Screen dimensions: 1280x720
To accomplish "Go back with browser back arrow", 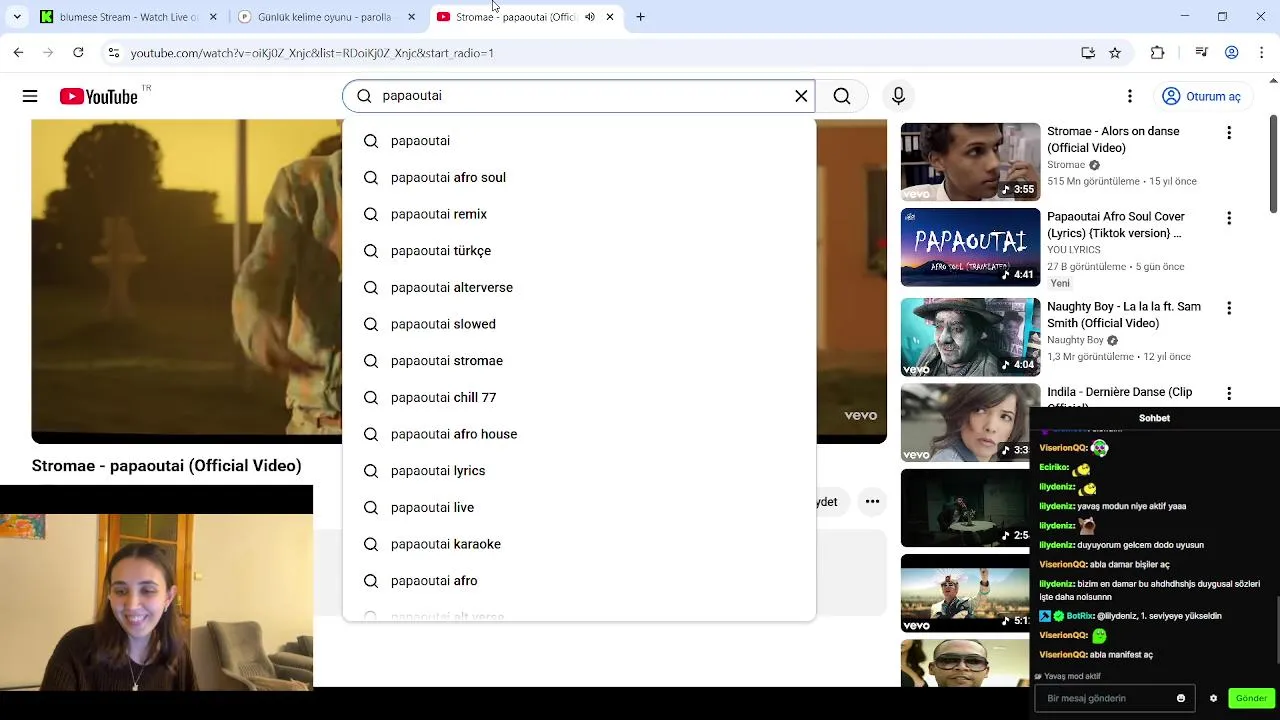I will [x=18, y=53].
